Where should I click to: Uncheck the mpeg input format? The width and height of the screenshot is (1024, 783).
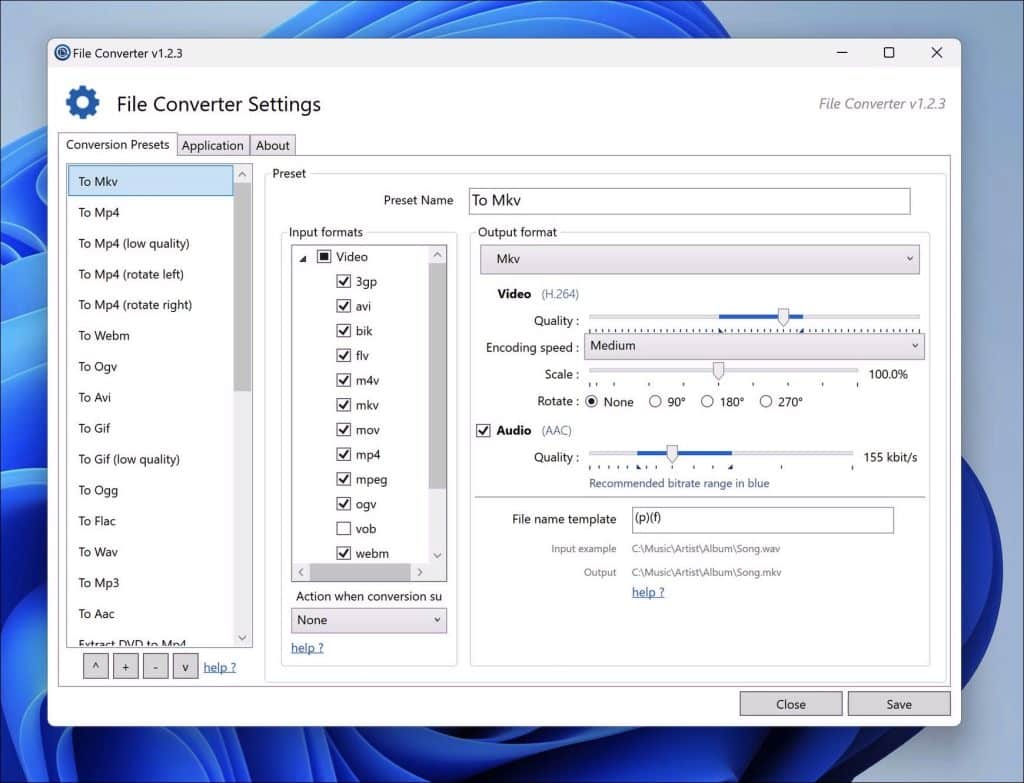[x=345, y=478]
